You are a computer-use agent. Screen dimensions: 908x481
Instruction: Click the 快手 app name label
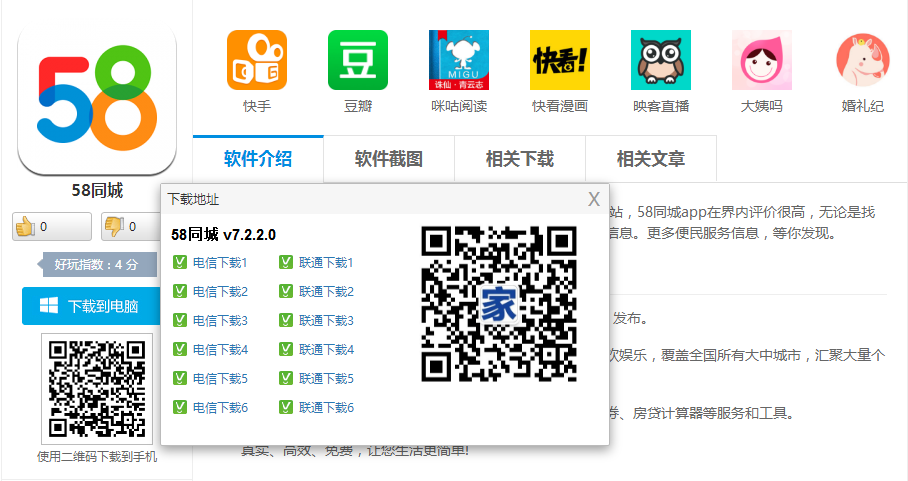pyautogui.click(x=257, y=107)
